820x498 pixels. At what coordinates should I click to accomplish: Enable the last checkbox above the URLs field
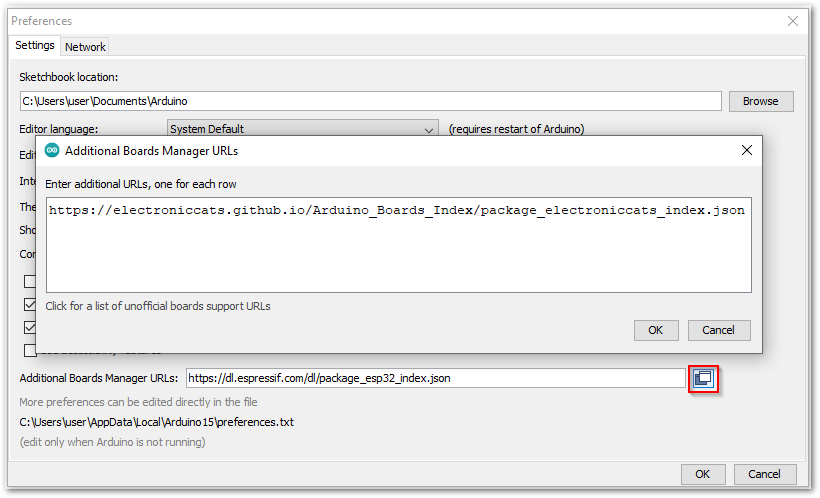click(x=30, y=350)
